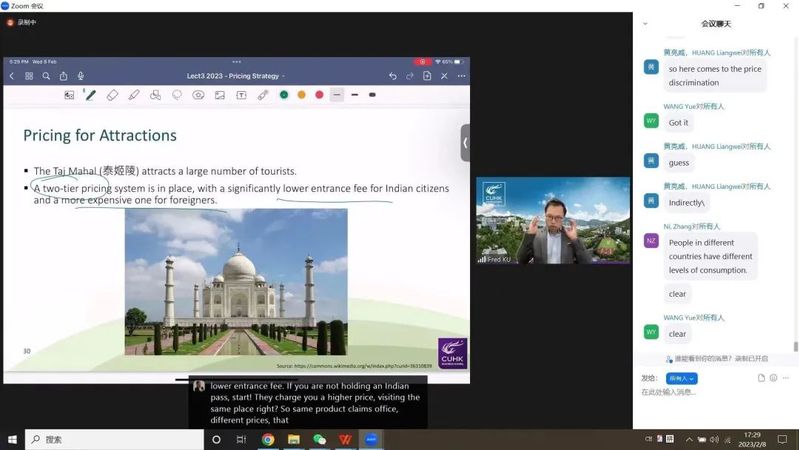This screenshot has height=450, width=799.
Task: Click the chat file attachment icon
Action: coord(761,378)
